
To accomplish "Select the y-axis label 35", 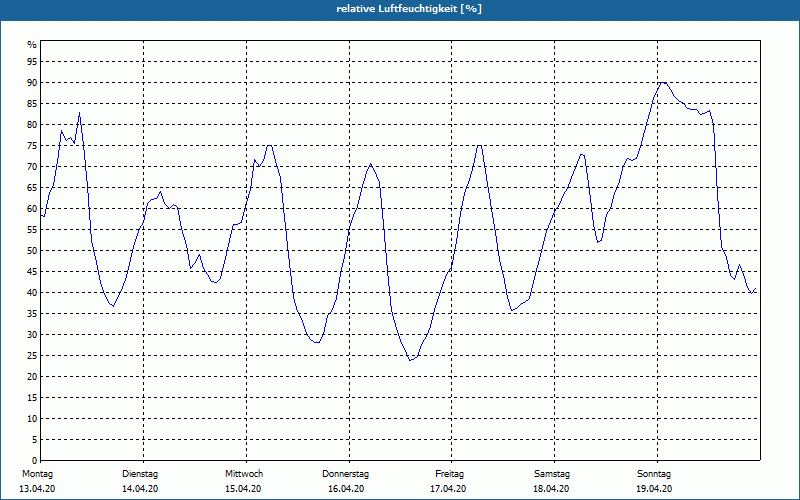I will (32, 314).
